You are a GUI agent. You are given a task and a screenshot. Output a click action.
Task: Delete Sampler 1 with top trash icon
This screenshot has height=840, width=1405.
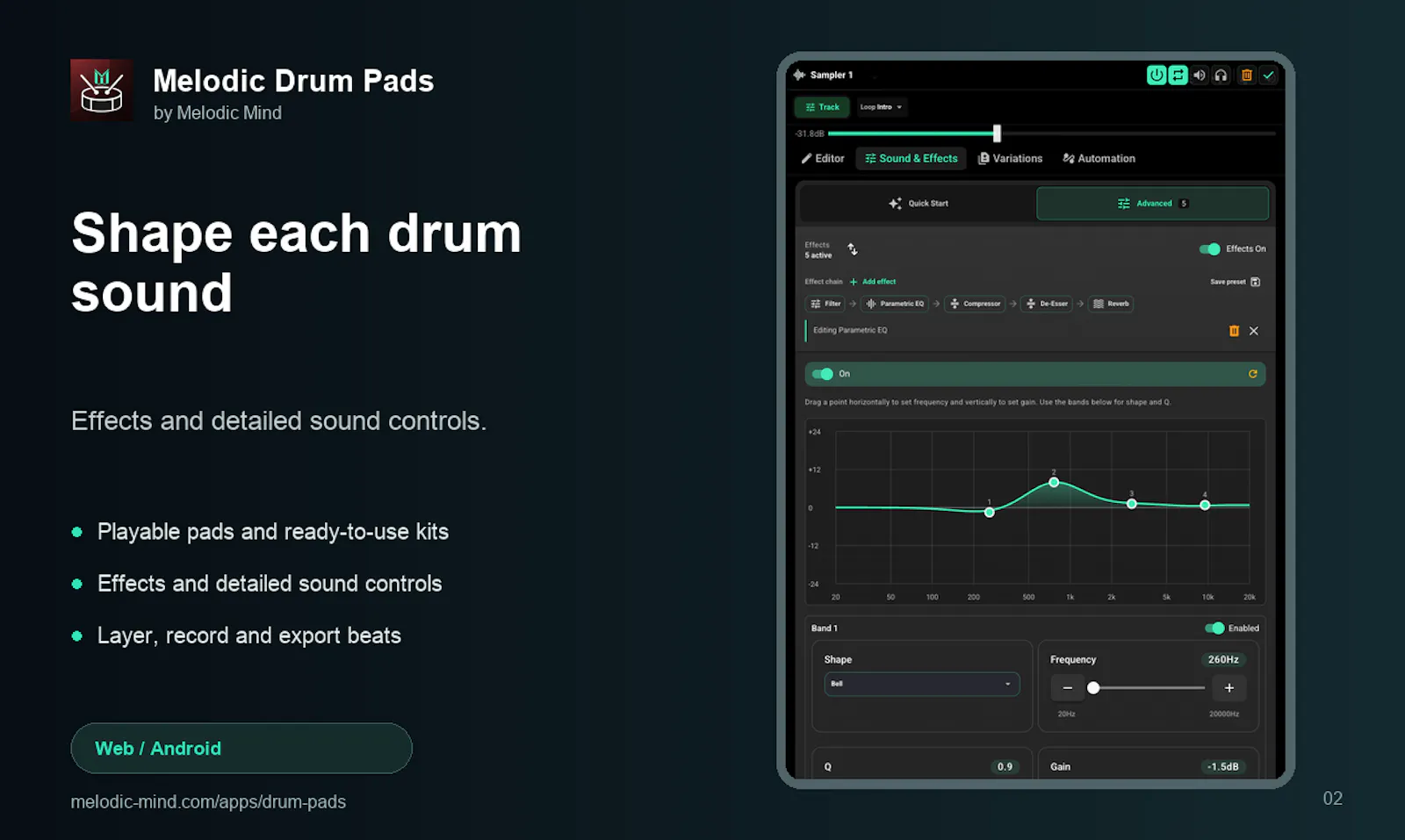[x=1246, y=75]
